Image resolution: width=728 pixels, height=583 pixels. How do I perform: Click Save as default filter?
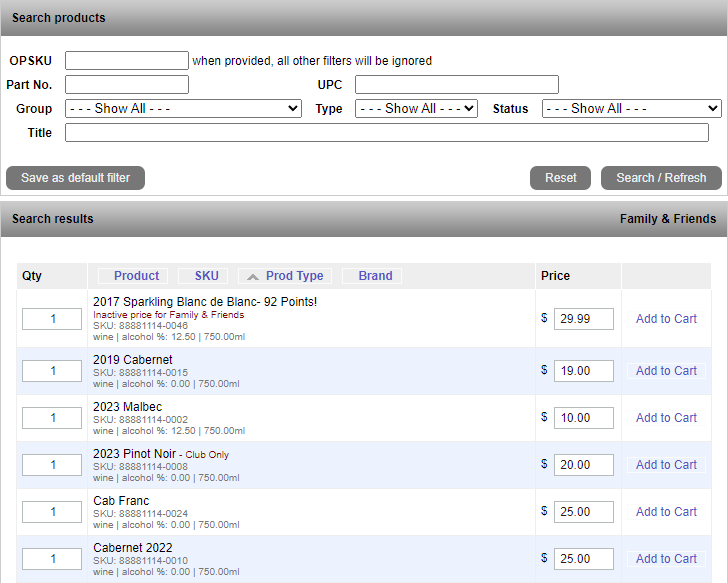pyautogui.click(x=75, y=178)
